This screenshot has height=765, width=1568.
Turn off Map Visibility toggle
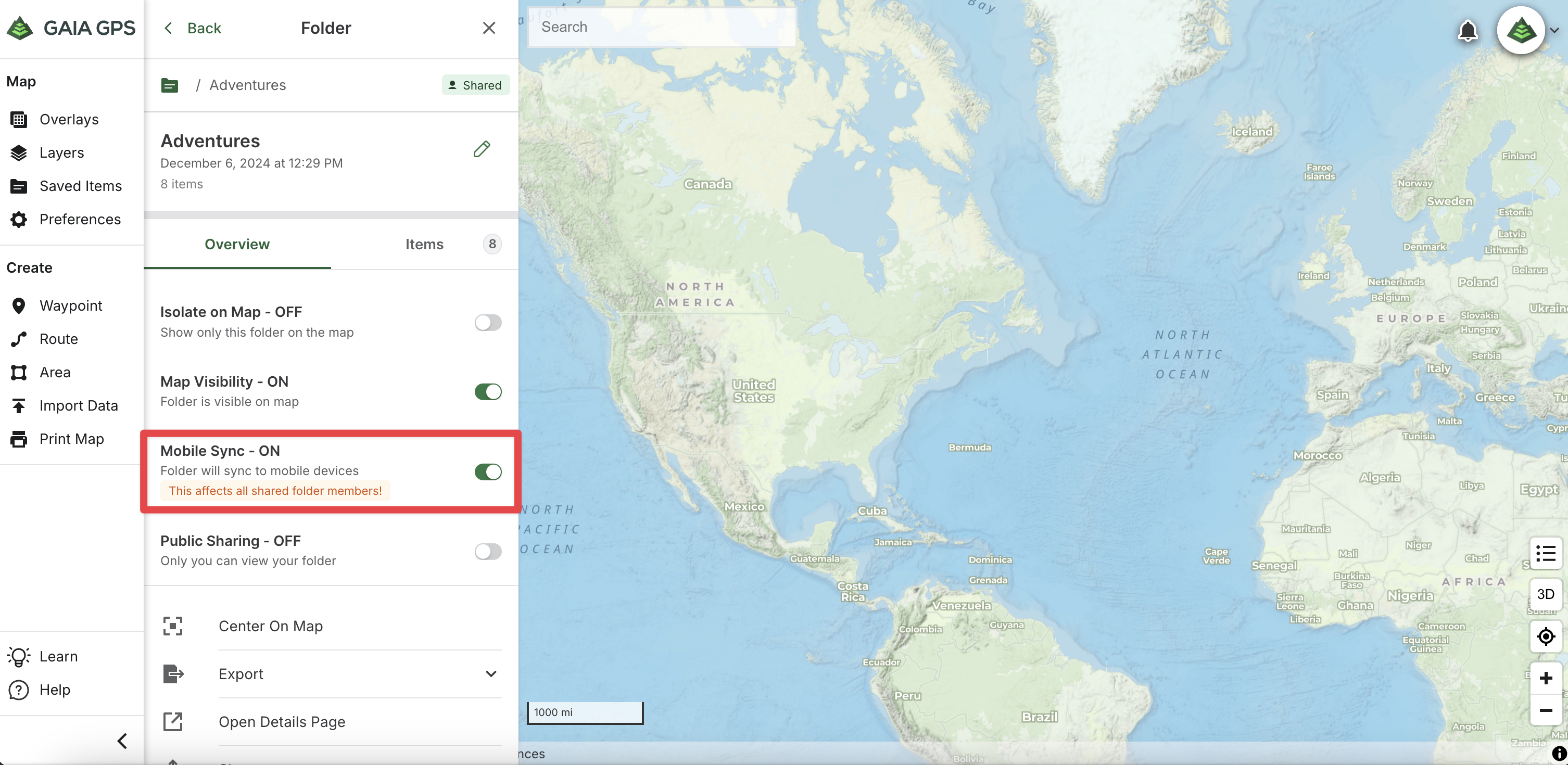[488, 392]
